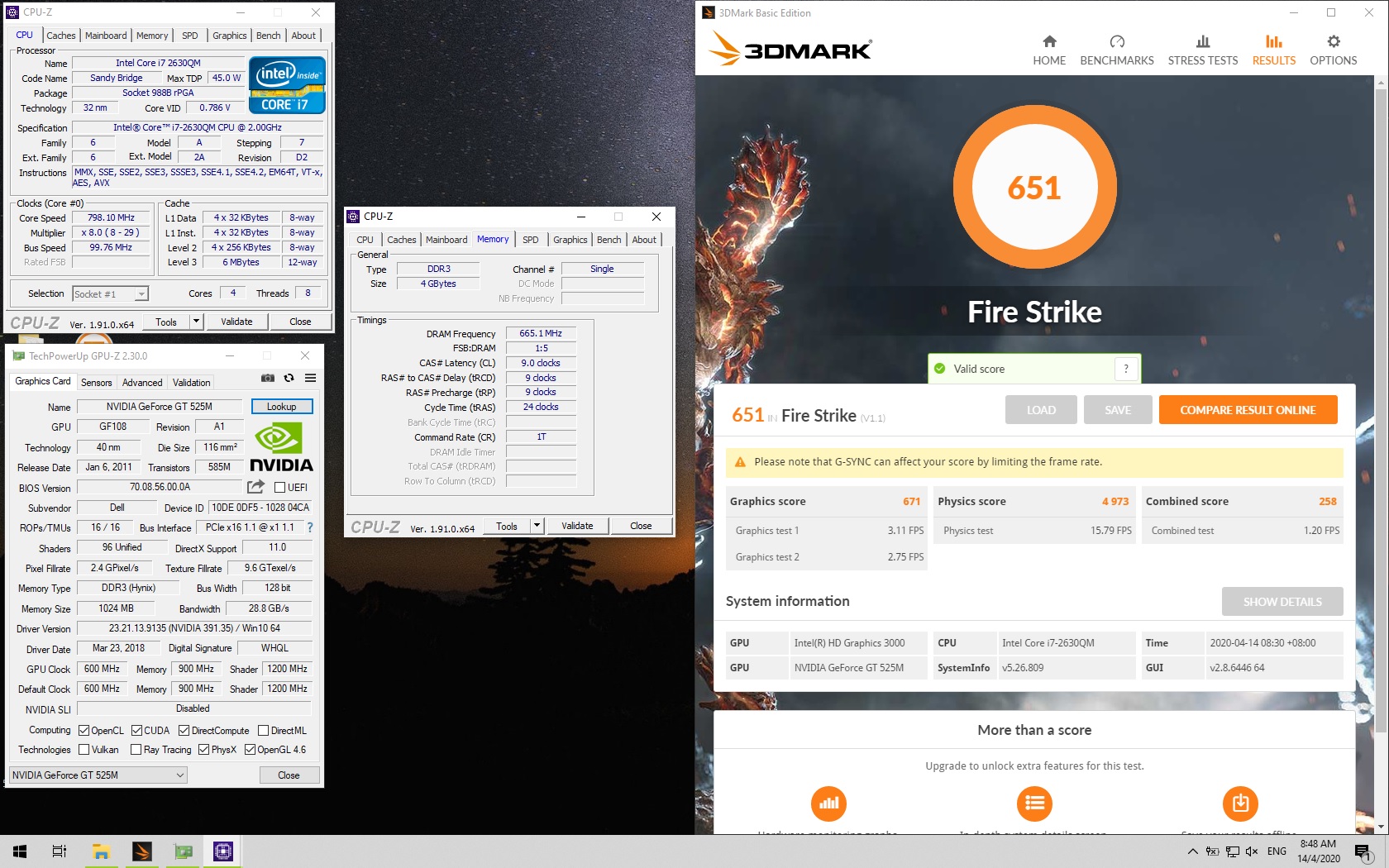Switch to SPD tab in CPU-Z Memory window
This screenshot has height=868, width=1389.
point(531,240)
